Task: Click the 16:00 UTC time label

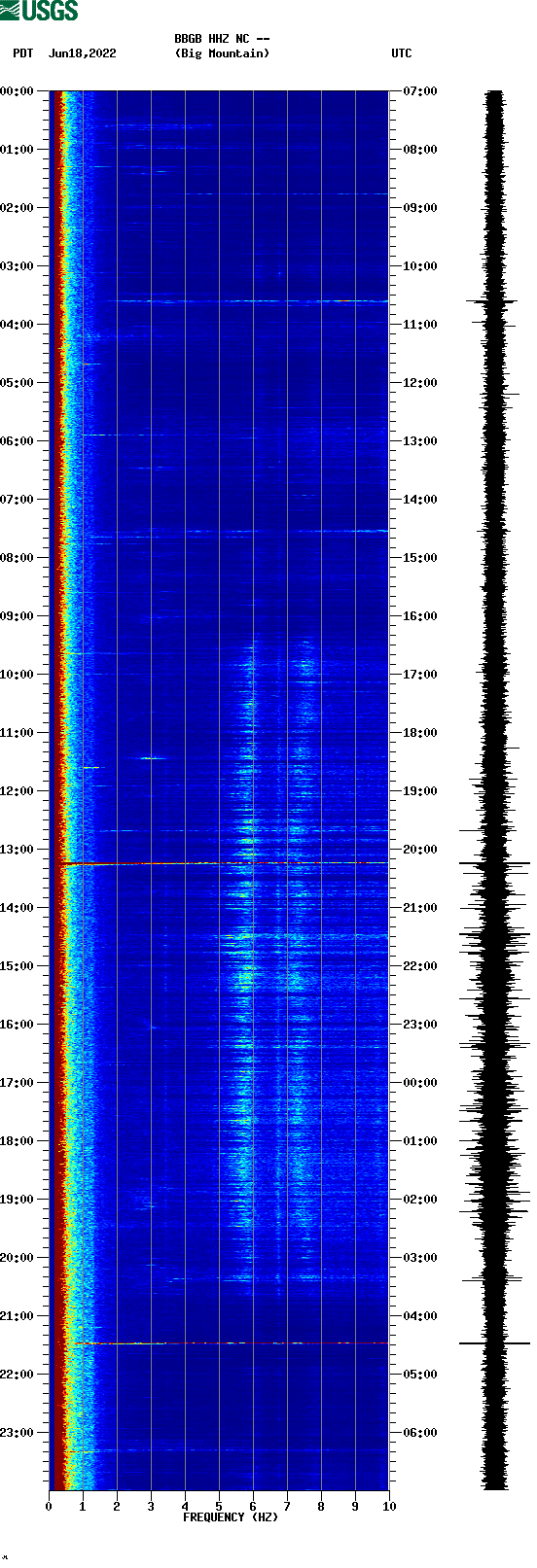Action: pyautogui.click(x=420, y=616)
